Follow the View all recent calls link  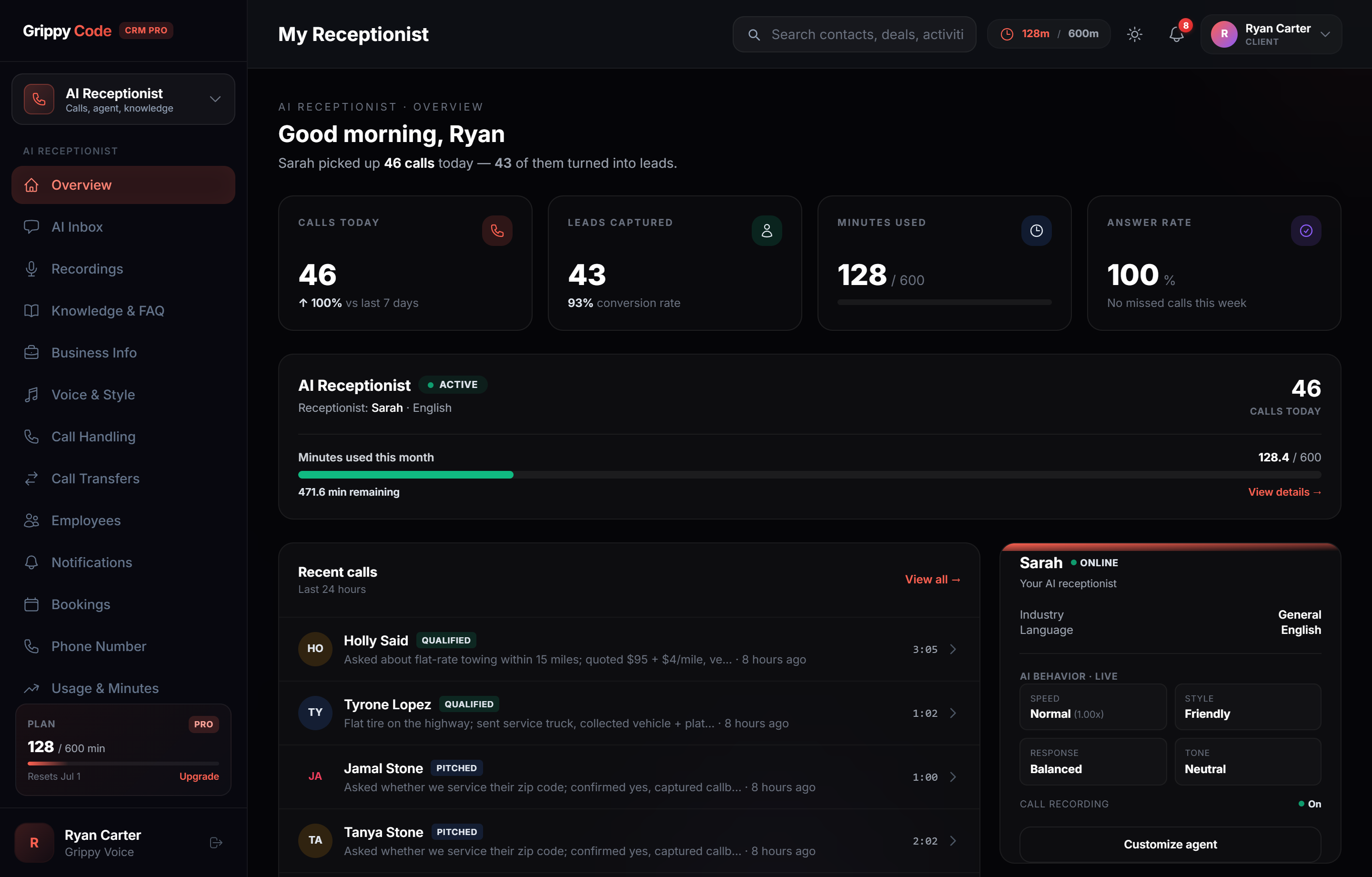pyautogui.click(x=932, y=580)
